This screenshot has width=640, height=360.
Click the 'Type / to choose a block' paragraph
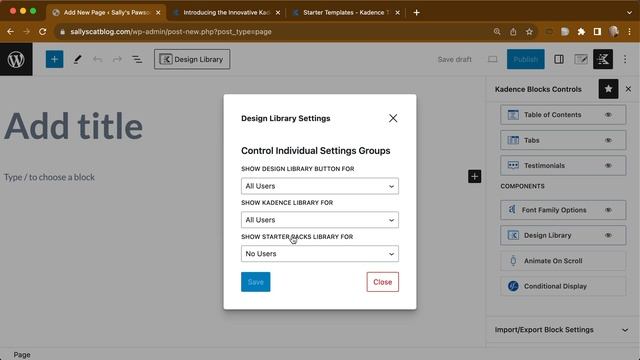pyautogui.click(x=49, y=177)
